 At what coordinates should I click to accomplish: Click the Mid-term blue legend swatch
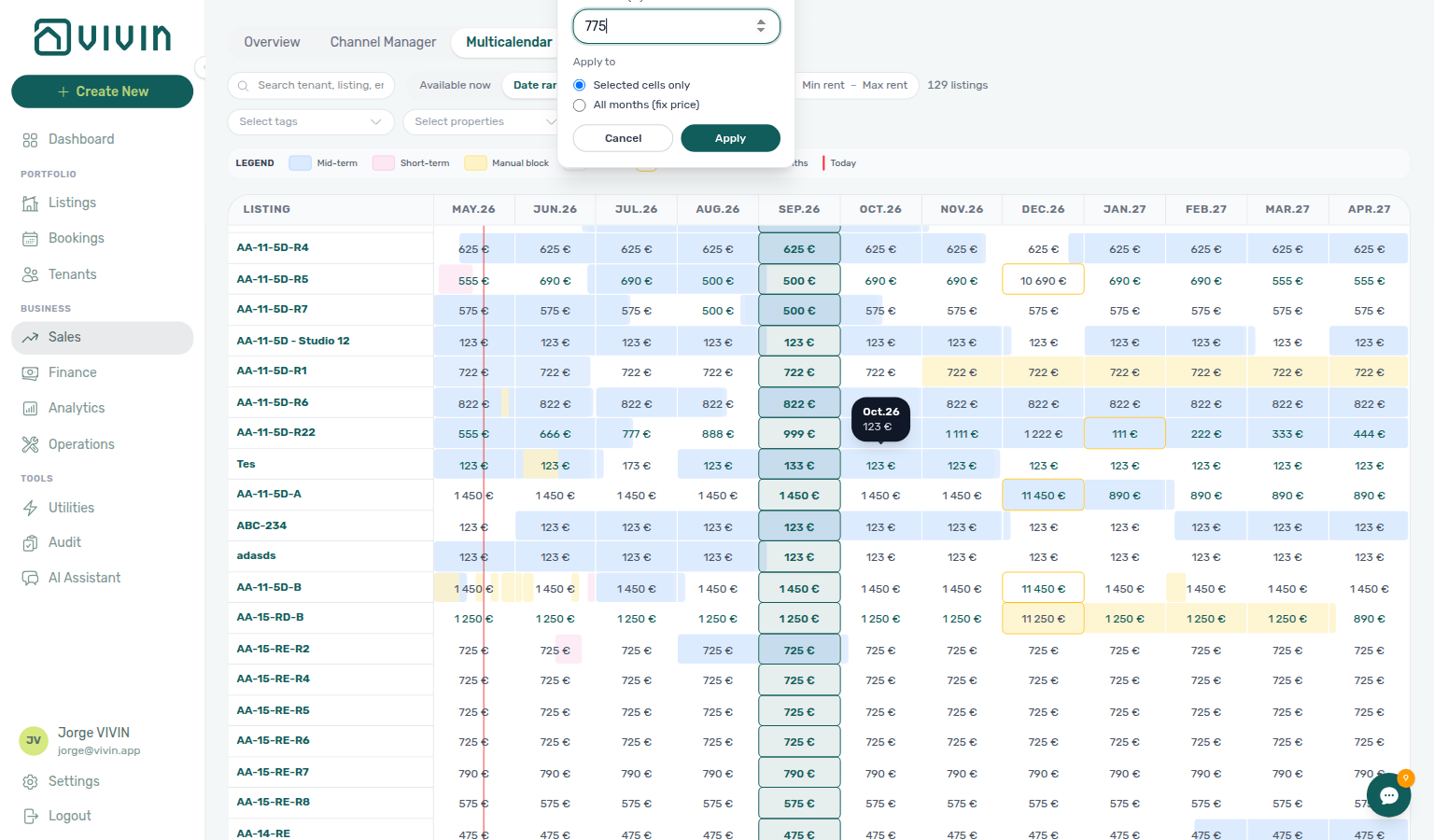click(300, 163)
